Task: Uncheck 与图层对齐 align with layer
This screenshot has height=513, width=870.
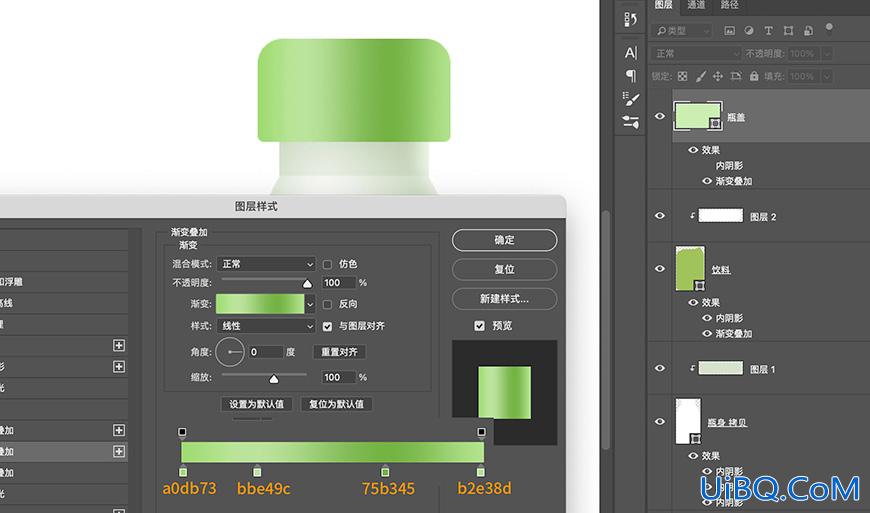Action: 327,326
